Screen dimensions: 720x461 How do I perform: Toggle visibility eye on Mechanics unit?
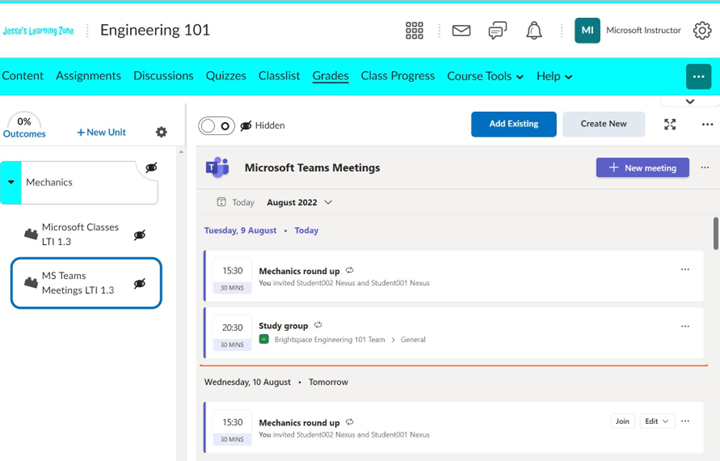click(152, 167)
